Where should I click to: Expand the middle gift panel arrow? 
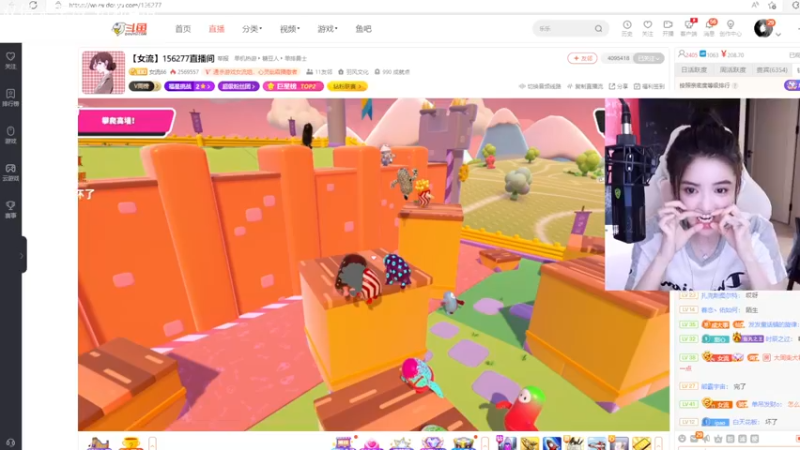pos(485,443)
